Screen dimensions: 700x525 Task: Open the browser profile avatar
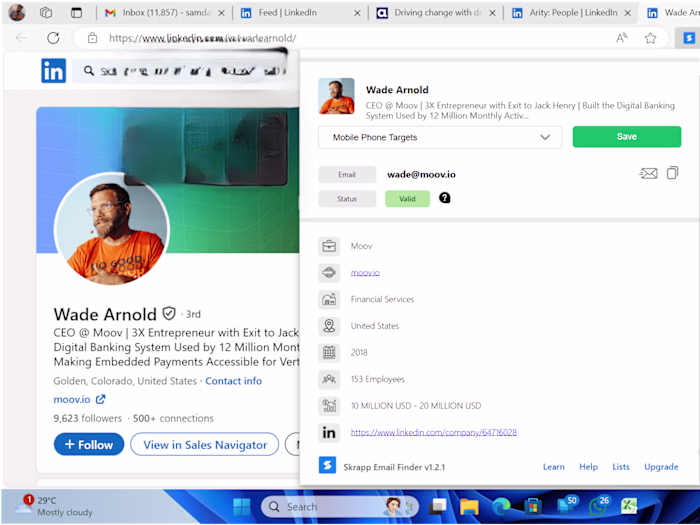click(17, 12)
